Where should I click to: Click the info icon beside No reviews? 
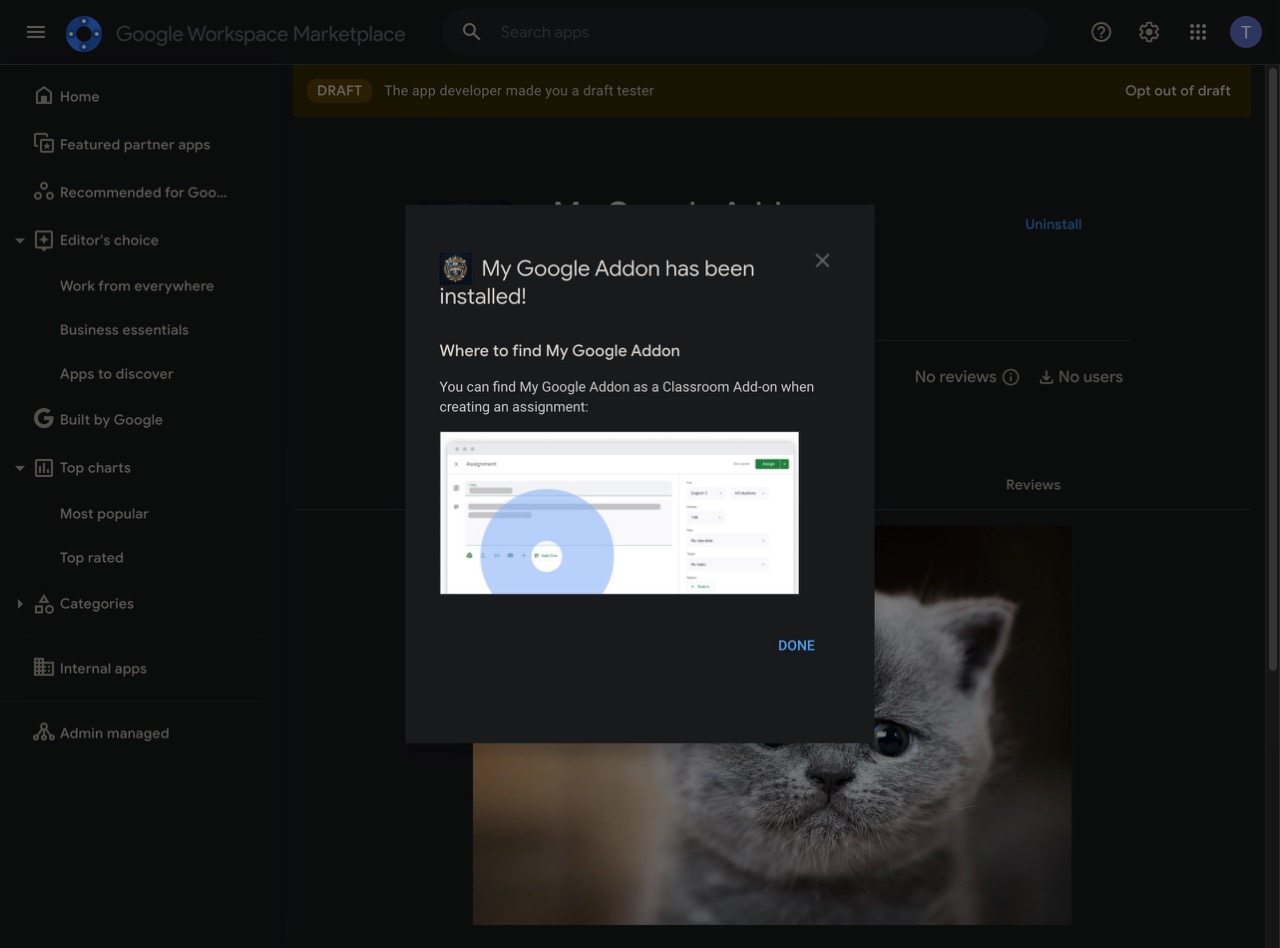1011,377
